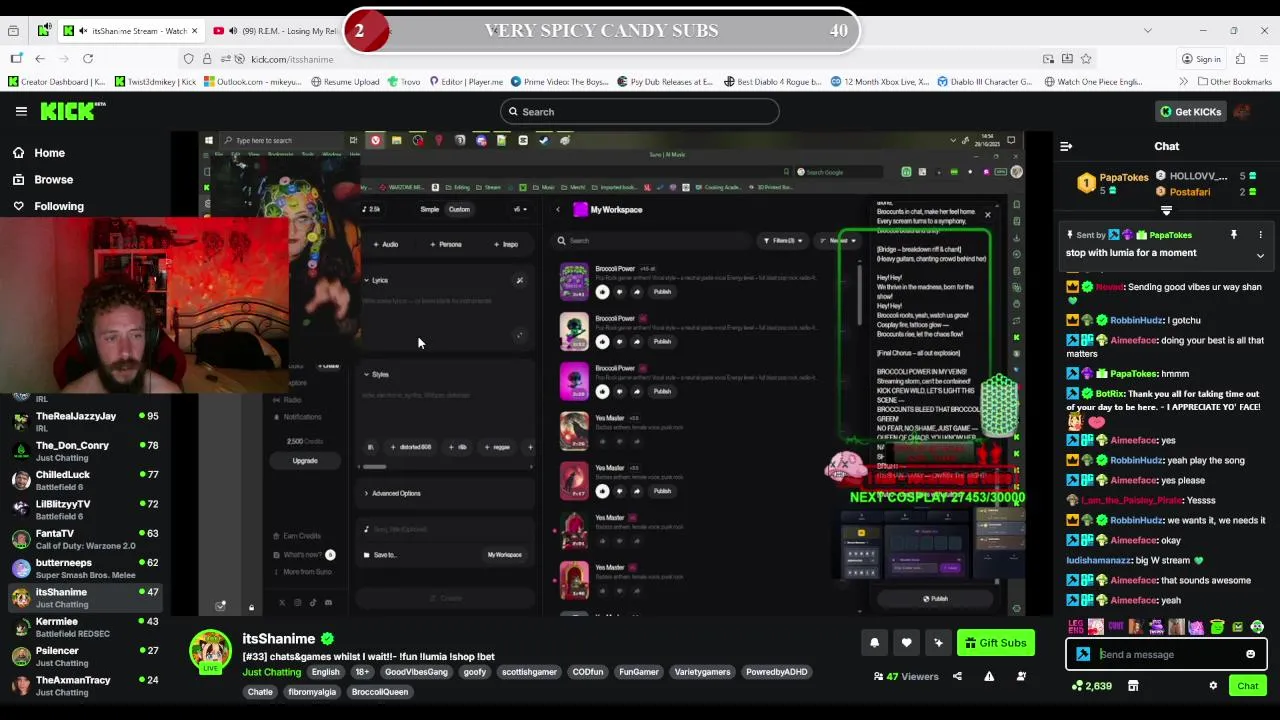1280x720 pixels.
Task: Open Firefox extensions puzzle icon
Action: point(1240,59)
